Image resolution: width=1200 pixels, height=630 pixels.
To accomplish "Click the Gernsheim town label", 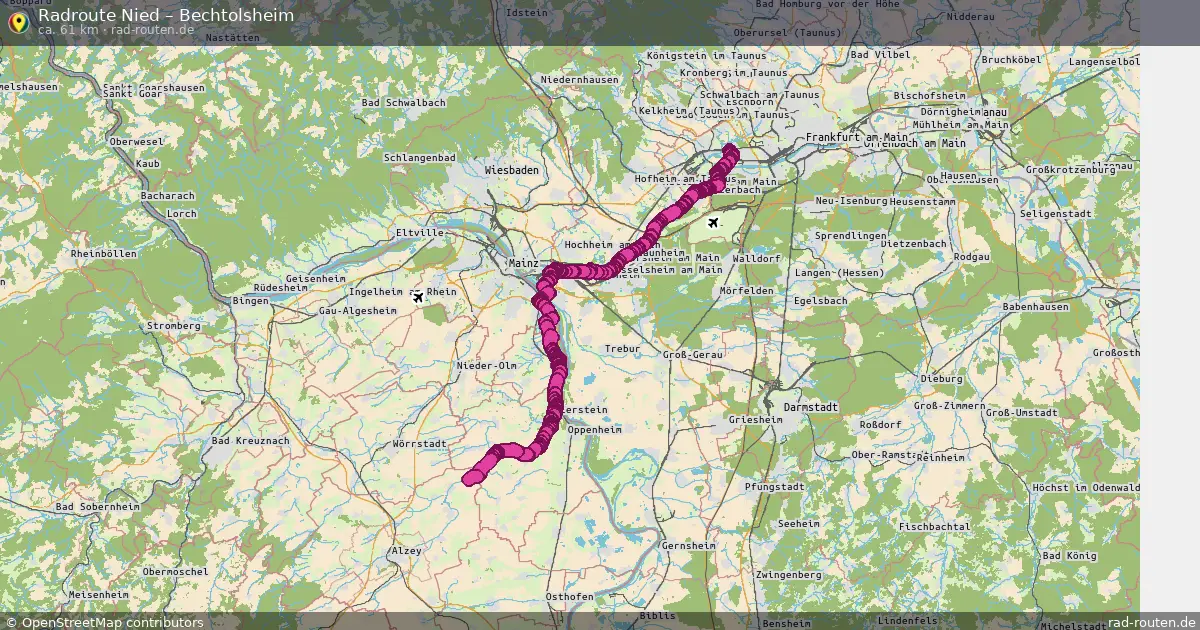I will (x=689, y=546).
